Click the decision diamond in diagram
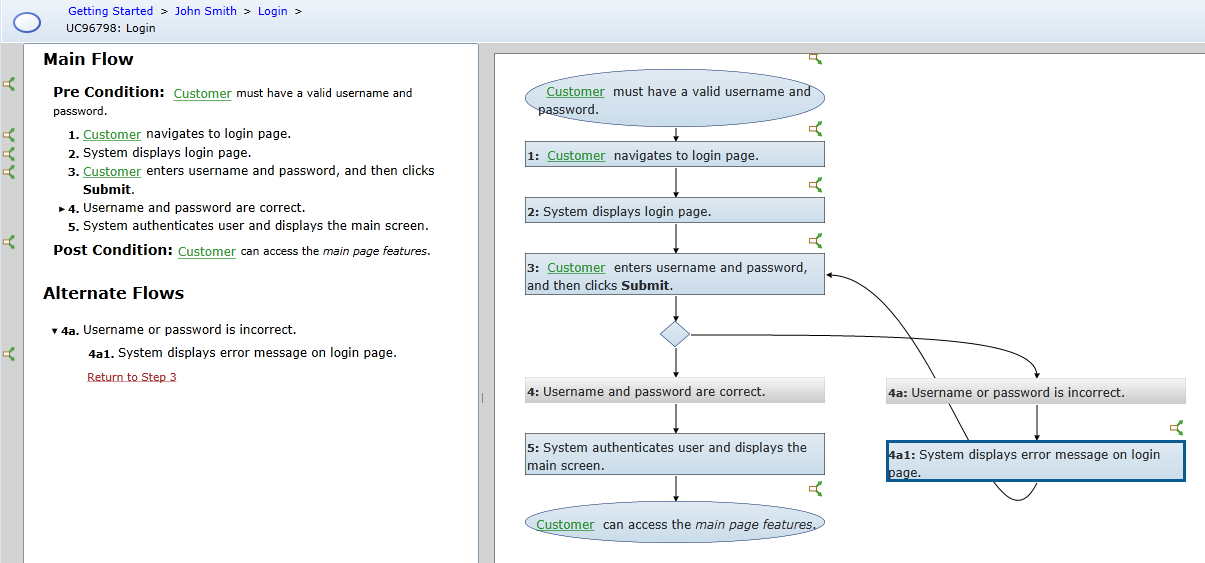The height and width of the screenshot is (563, 1205). tap(675, 334)
